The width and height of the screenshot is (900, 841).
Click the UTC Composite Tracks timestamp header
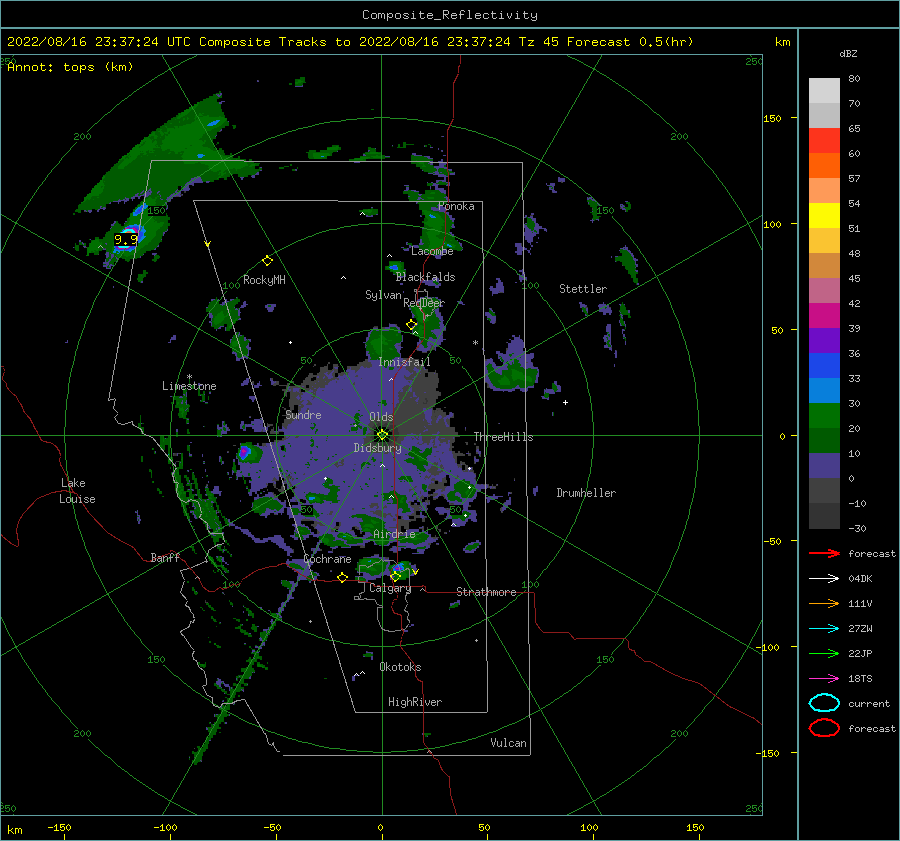(350, 42)
